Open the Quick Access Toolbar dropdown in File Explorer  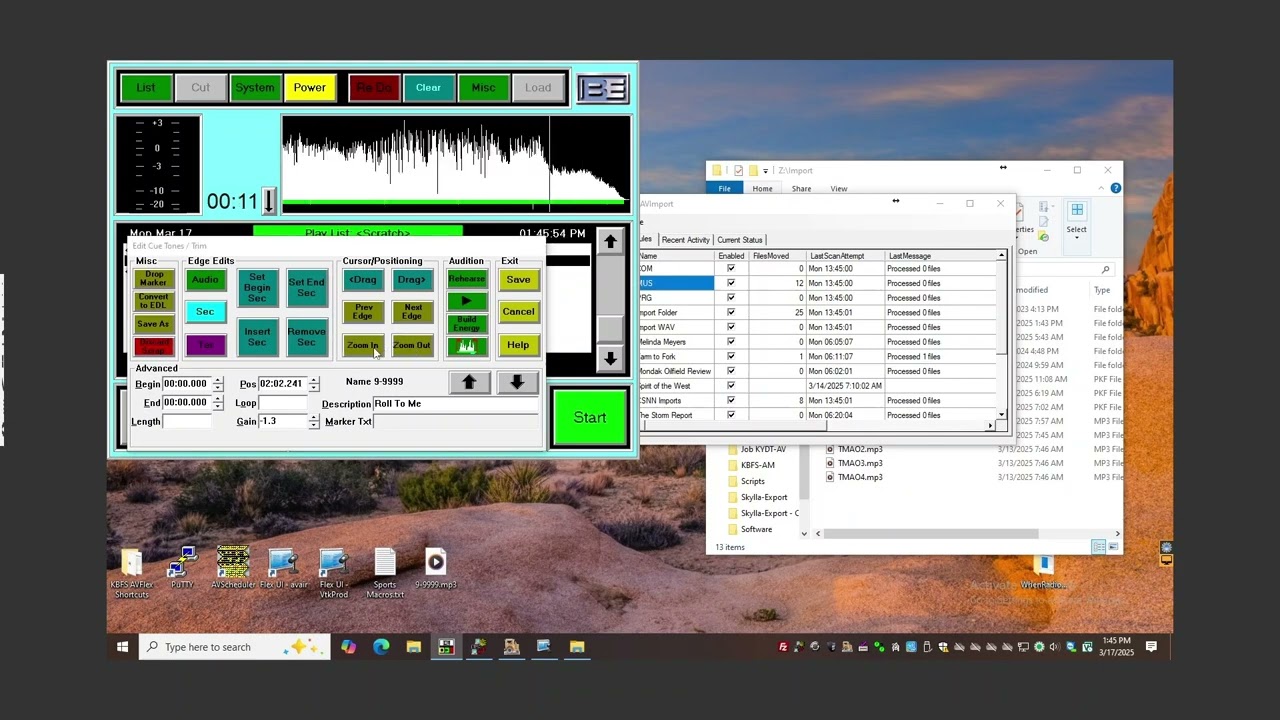pyautogui.click(x=767, y=171)
